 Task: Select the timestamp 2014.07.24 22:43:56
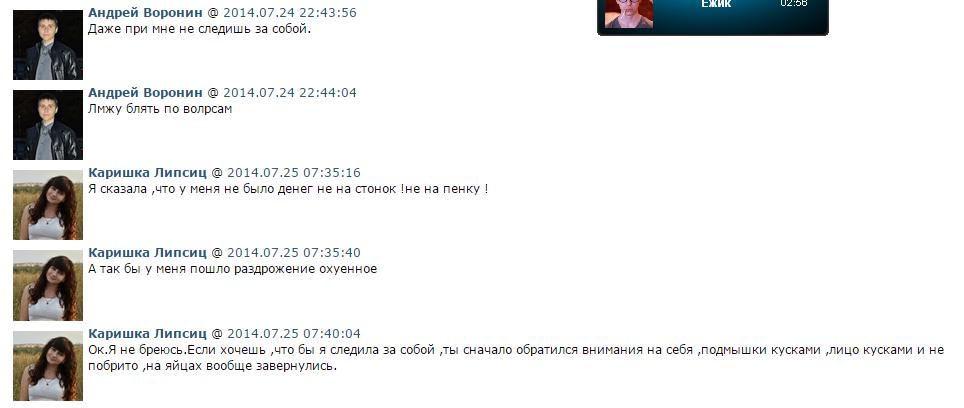click(x=290, y=12)
